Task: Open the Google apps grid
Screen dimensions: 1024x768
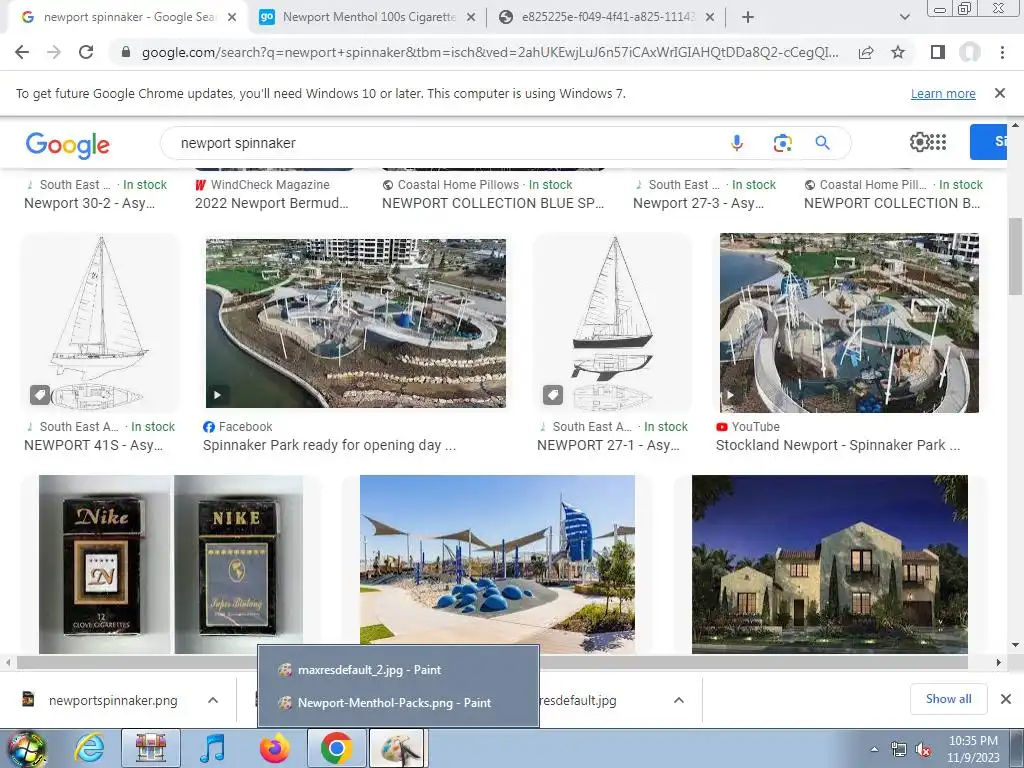Action: click(x=938, y=142)
